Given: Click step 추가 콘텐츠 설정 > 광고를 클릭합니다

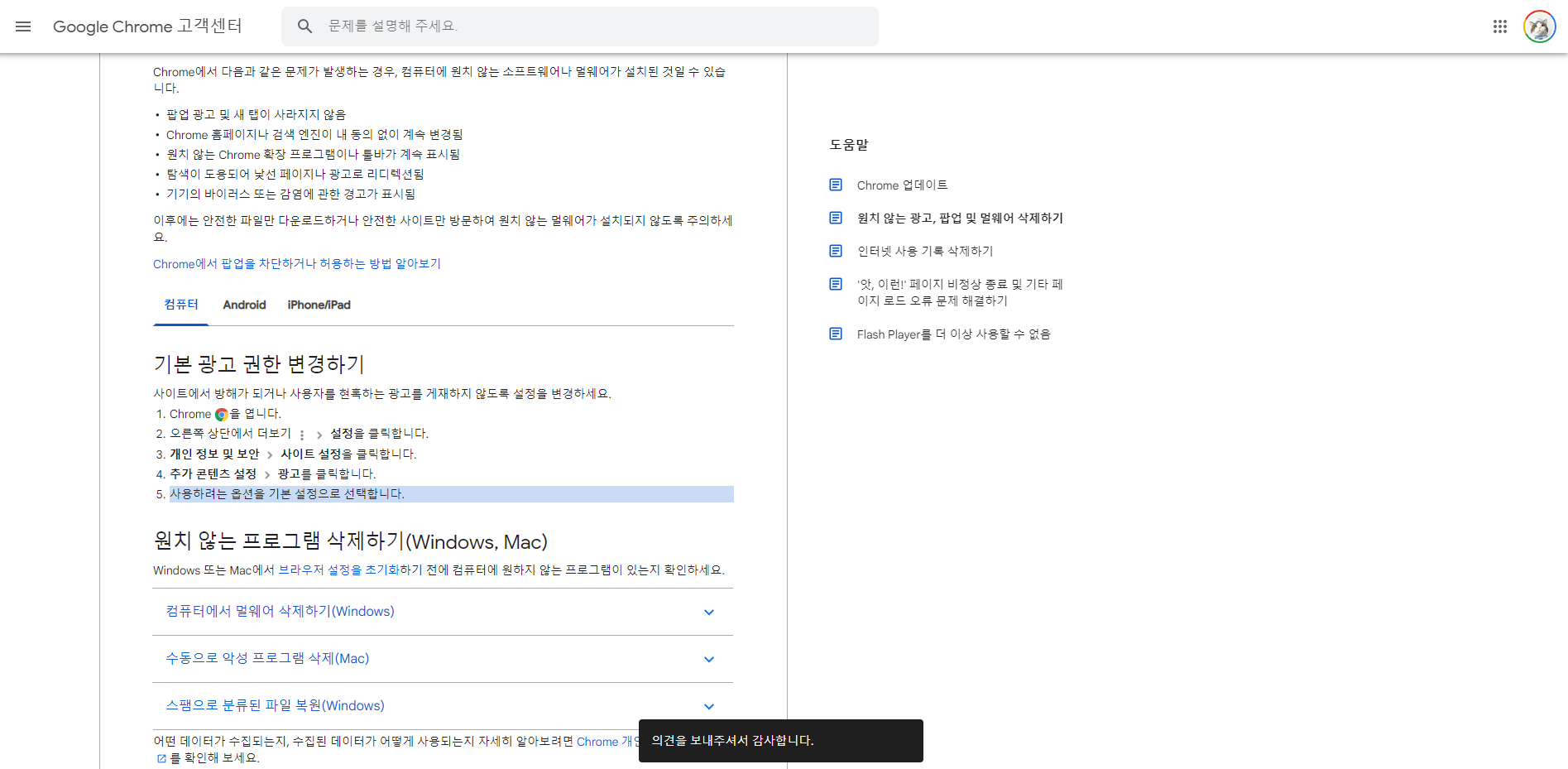Looking at the screenshot, I should point(272,473).
